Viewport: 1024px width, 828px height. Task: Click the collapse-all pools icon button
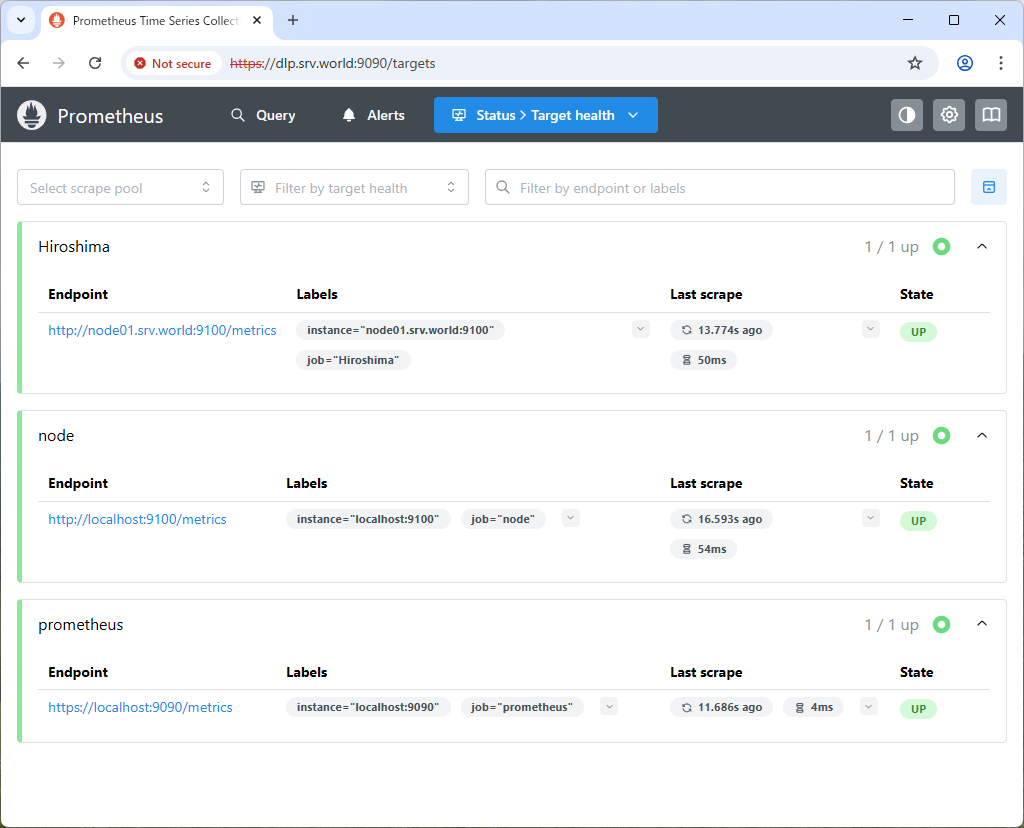point(989,187)
